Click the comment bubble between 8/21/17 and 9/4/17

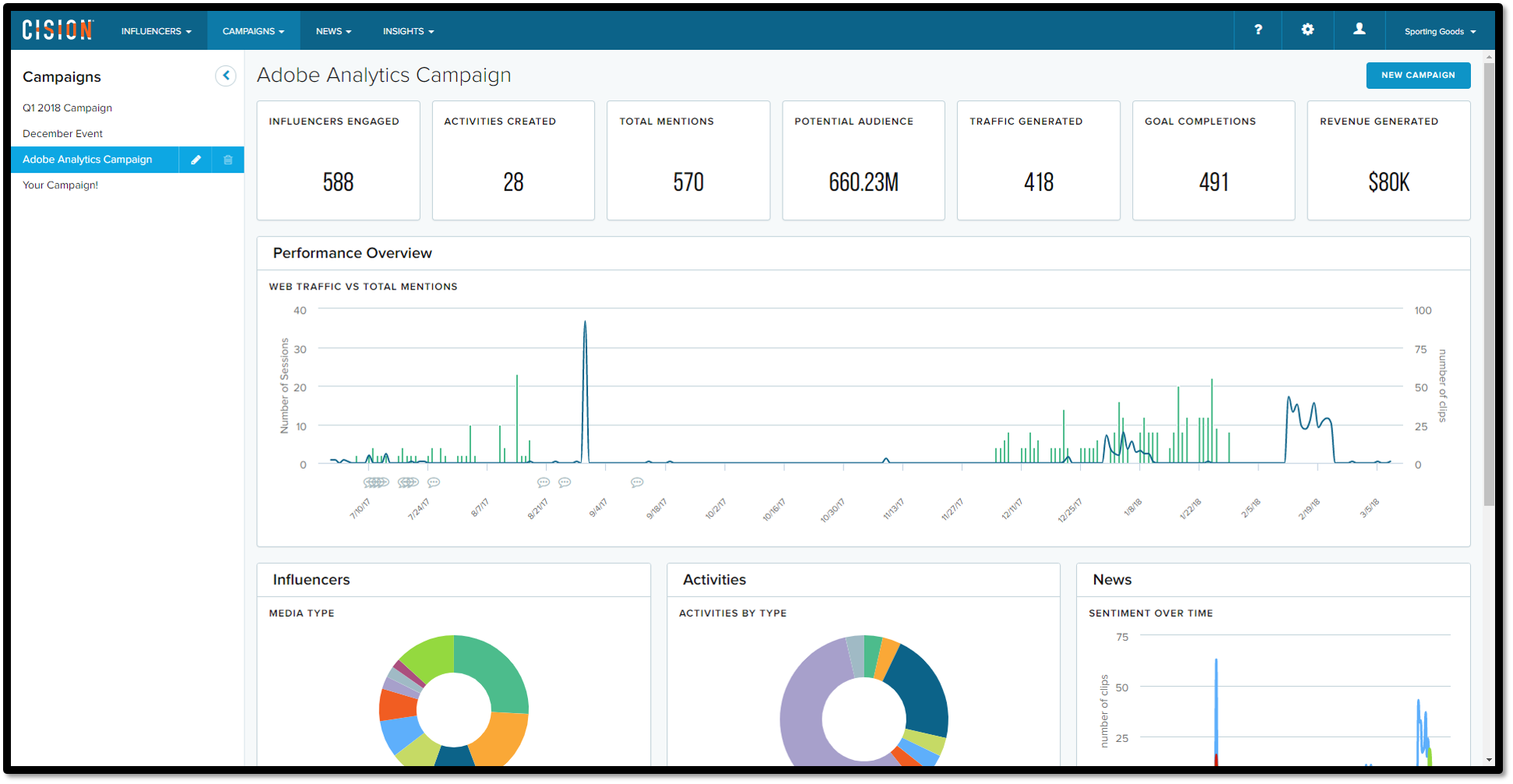coord(565,483)
